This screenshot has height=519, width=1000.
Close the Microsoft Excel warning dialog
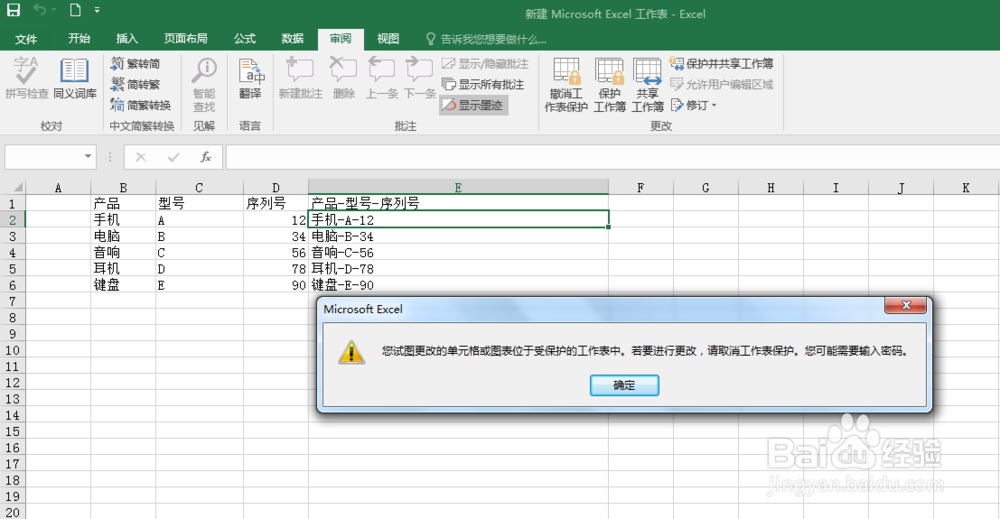click(905, 305)
